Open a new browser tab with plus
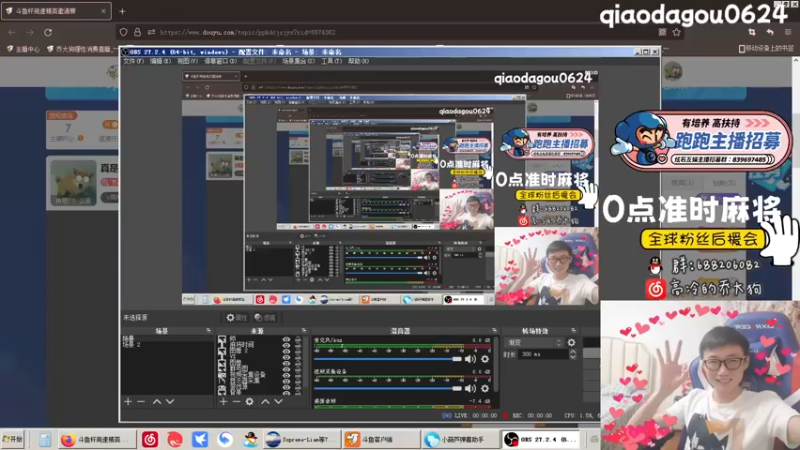800x450 pixels. [x=122, y=11]
